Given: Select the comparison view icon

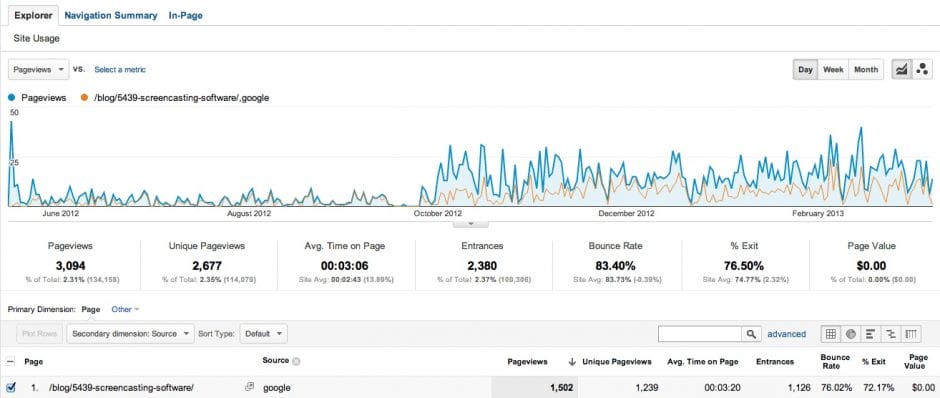Looking at the screenshot, I should (x=890, y=334).
